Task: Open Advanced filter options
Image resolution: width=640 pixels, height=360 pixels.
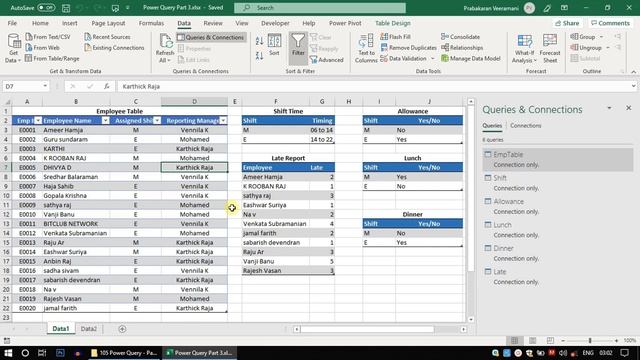Action: coord(327,60)
